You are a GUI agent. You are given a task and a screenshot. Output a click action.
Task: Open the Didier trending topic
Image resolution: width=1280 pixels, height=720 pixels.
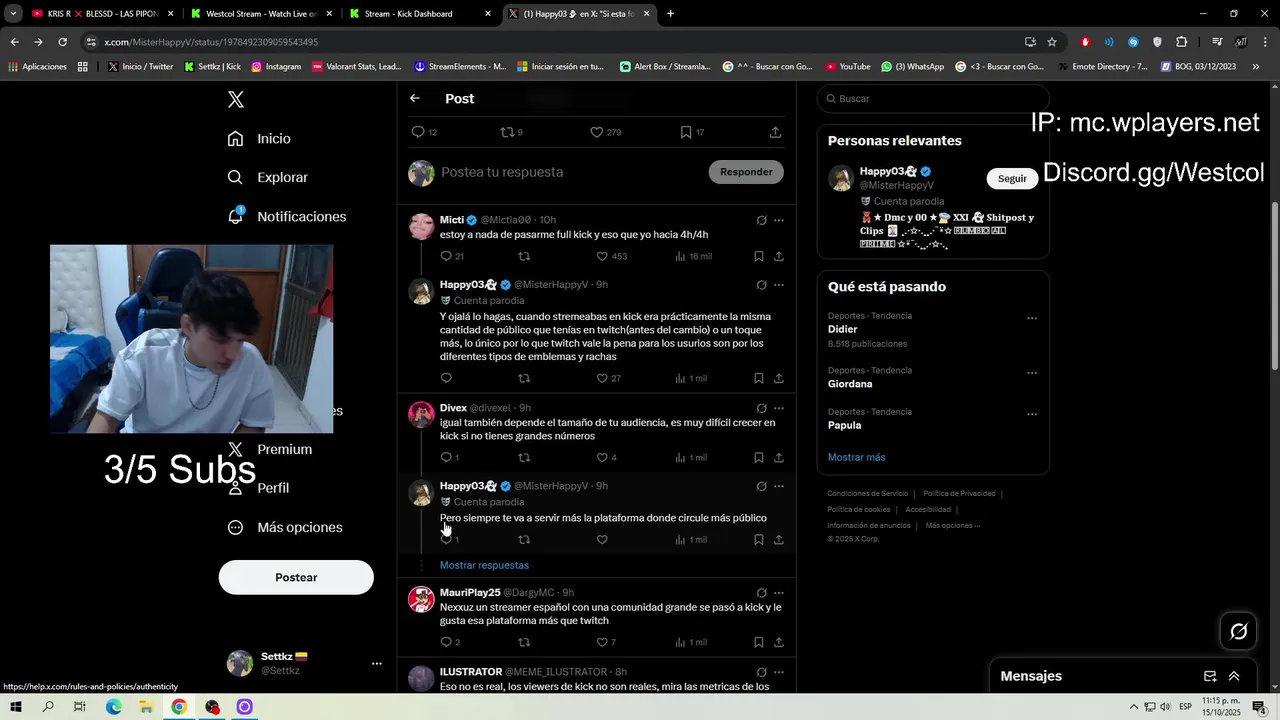[x=843, y=329]
